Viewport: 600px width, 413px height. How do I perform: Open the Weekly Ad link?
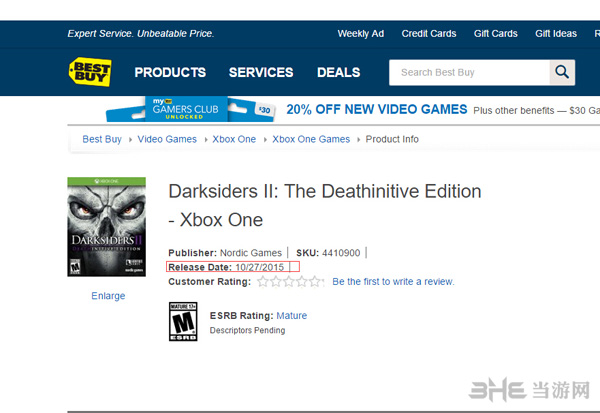pyautogui.click(x=360, y=33)
